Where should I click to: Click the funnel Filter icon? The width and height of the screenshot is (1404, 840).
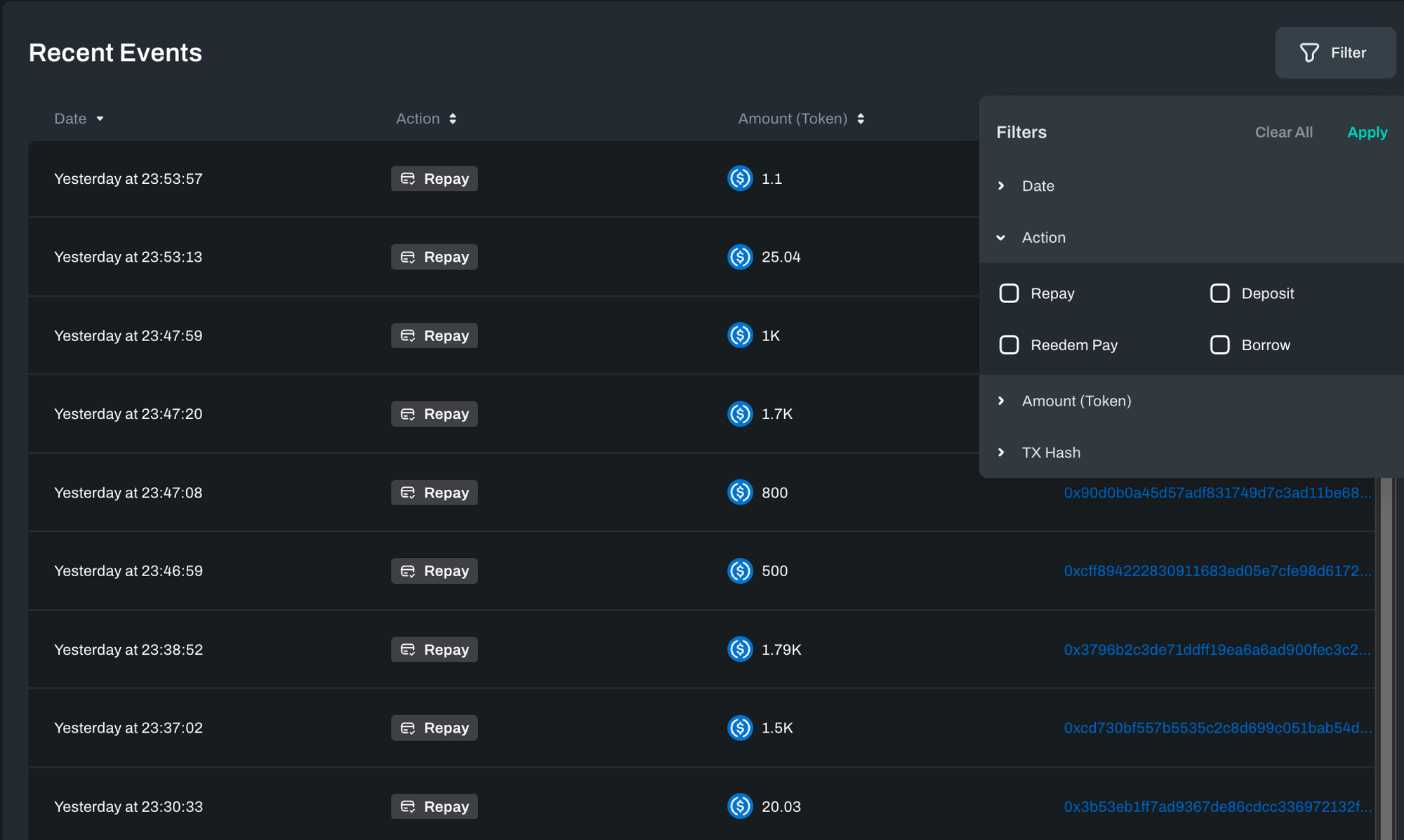(1309, 53)
